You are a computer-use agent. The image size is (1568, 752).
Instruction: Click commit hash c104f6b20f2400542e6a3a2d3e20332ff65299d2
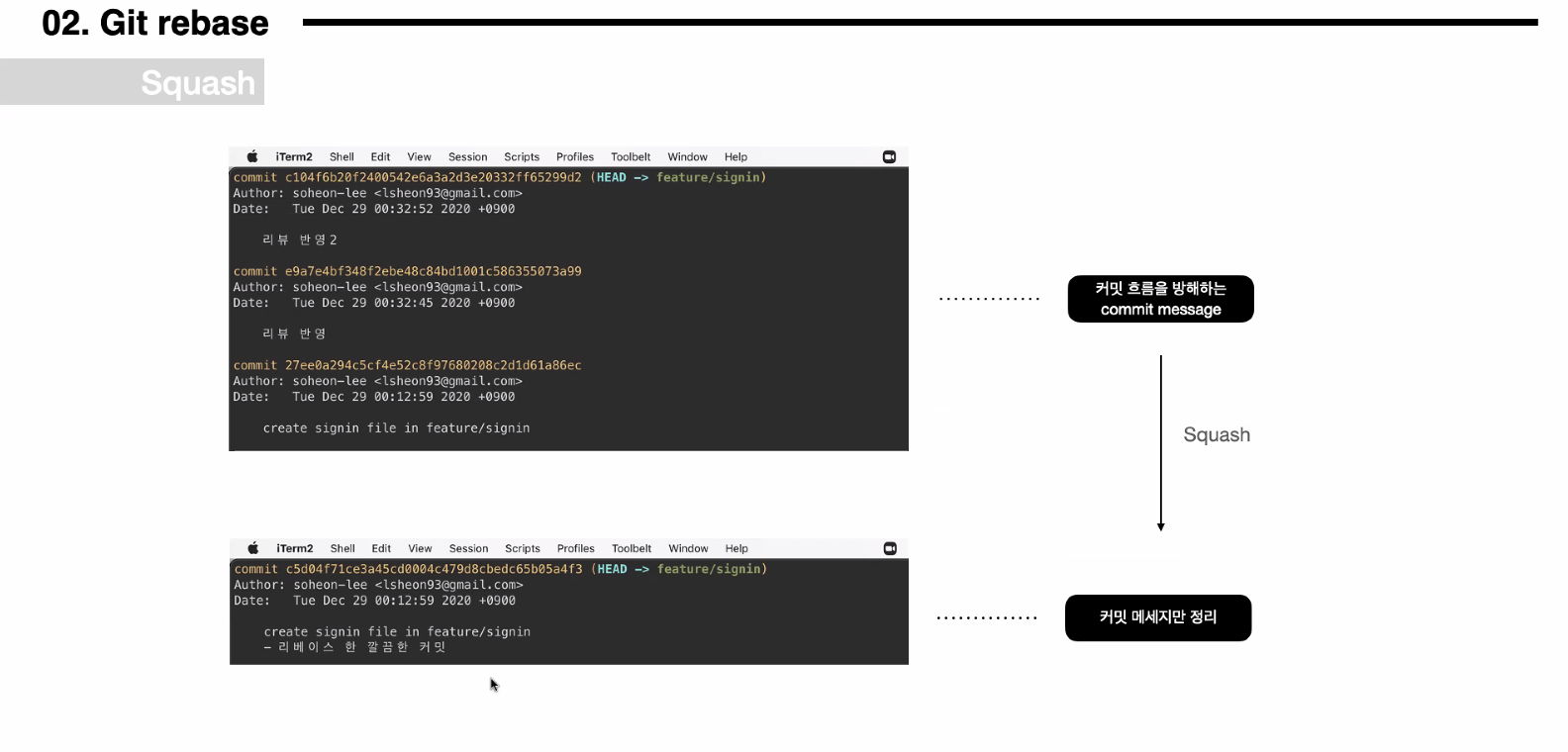pyautogui.click(x=434, y=178)
